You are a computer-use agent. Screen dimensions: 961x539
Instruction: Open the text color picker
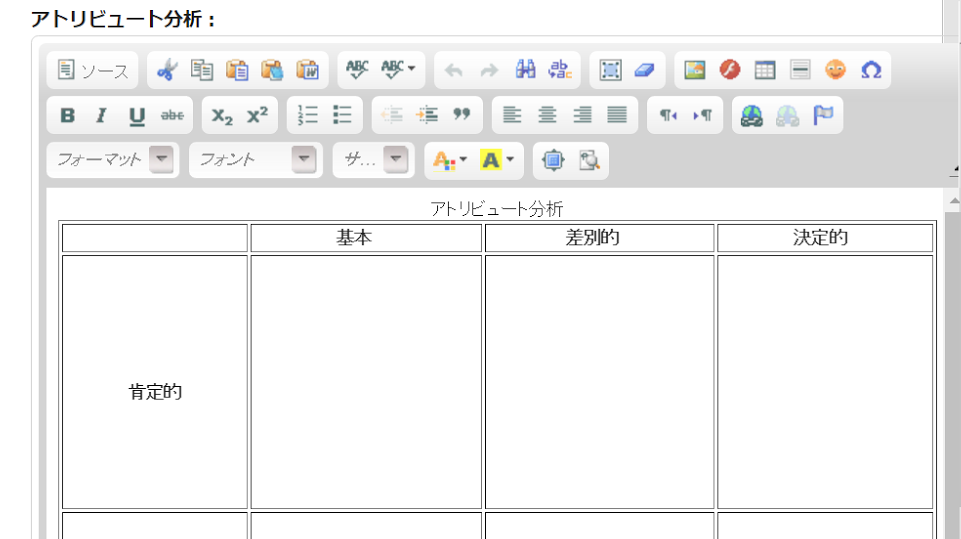pos(450,159)
